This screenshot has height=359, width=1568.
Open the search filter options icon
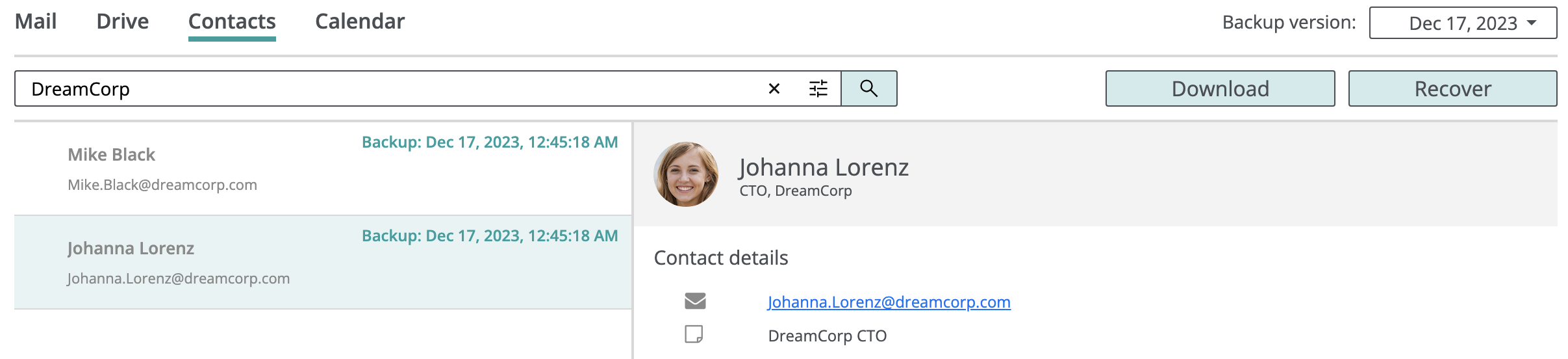coord(818,88)
